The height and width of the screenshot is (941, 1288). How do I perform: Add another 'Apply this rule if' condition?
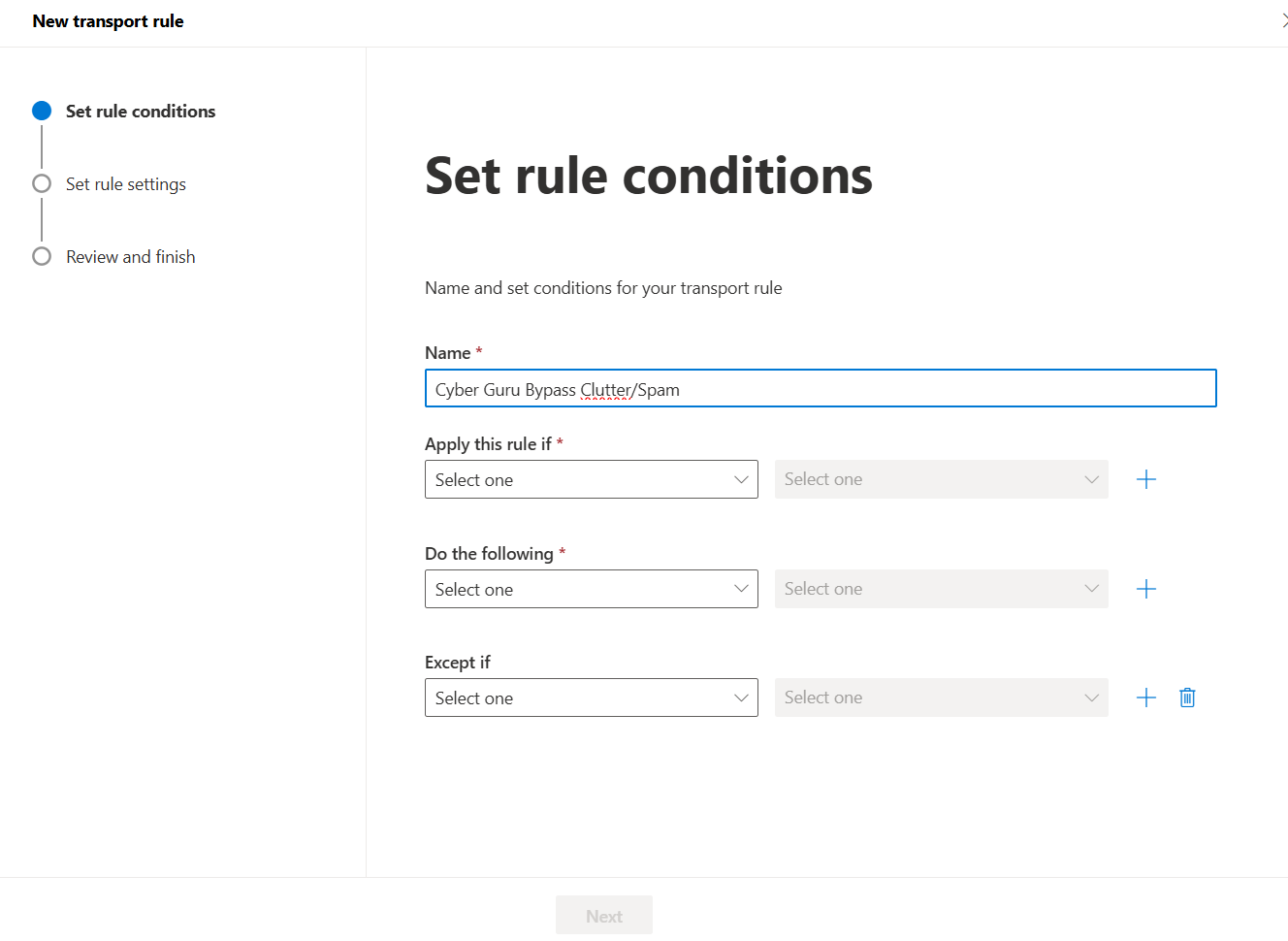(x=1145, y=479)
